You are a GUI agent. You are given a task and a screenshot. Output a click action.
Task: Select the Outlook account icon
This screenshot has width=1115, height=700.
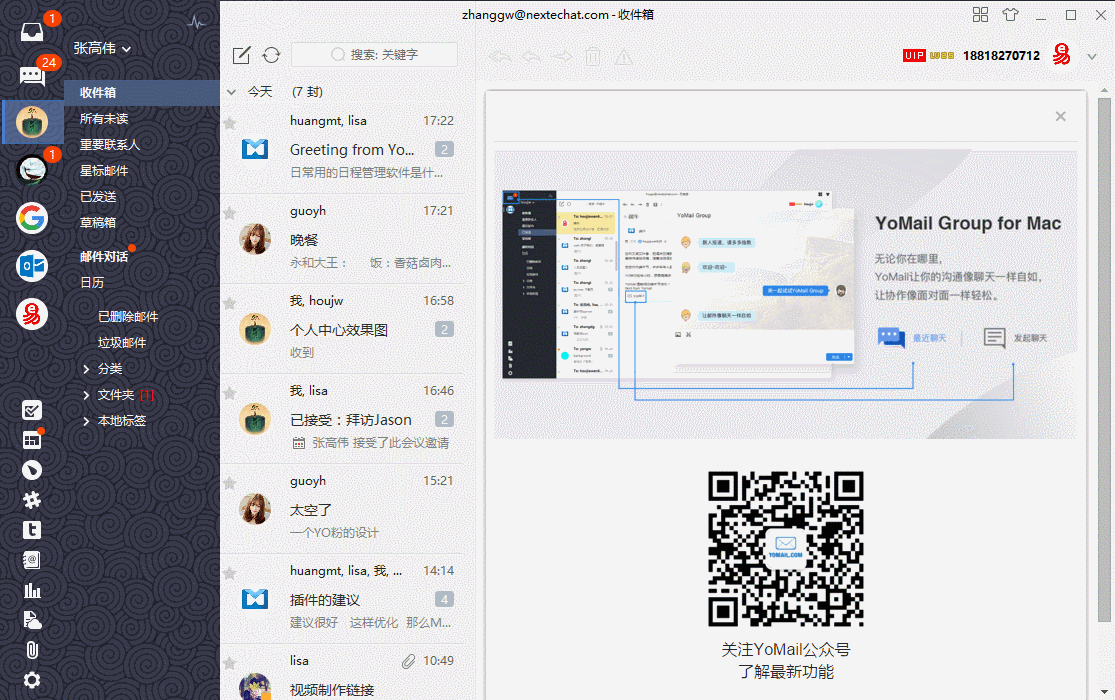(32, 266)
